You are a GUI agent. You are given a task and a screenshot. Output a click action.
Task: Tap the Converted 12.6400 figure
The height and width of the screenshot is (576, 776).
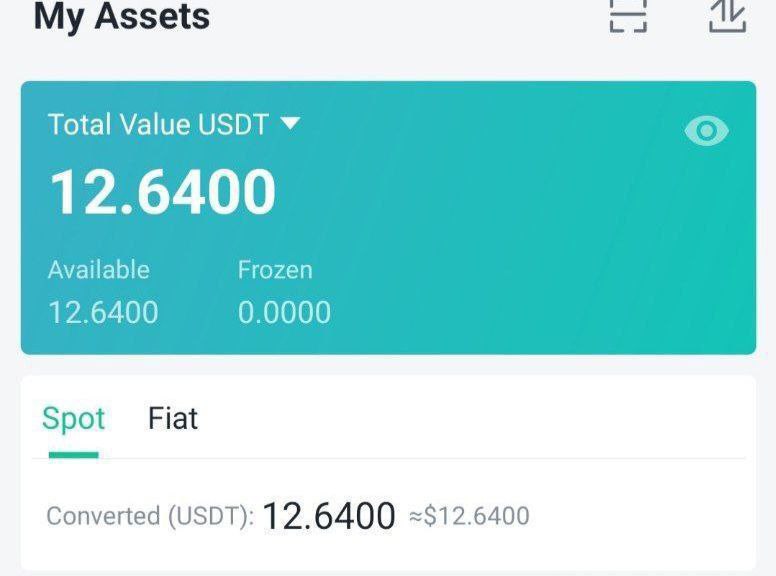tap(329, 516)
